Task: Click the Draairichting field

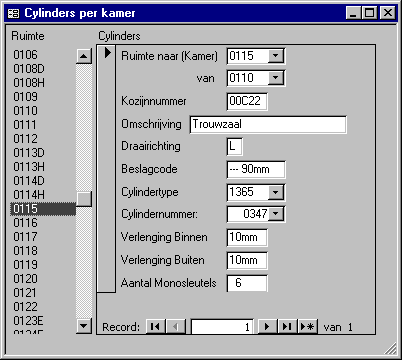Action: [x=234, y=146]
